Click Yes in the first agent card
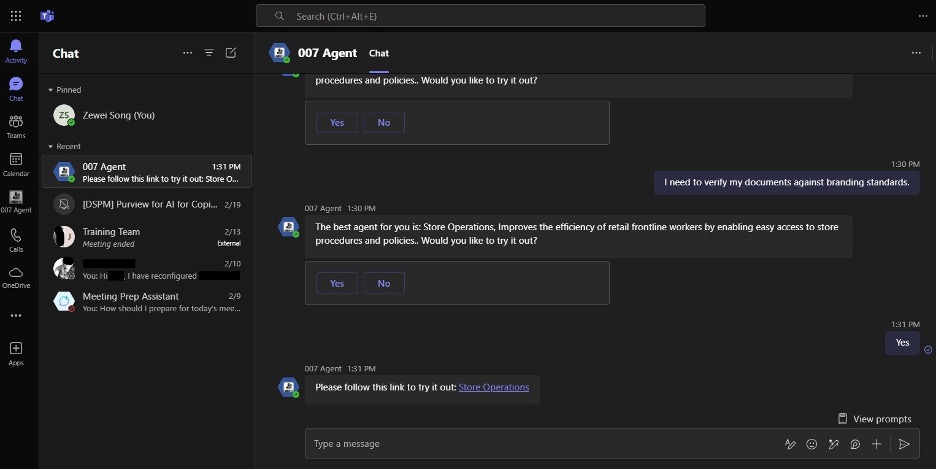 pyautogui.click(x=337, y=122)
